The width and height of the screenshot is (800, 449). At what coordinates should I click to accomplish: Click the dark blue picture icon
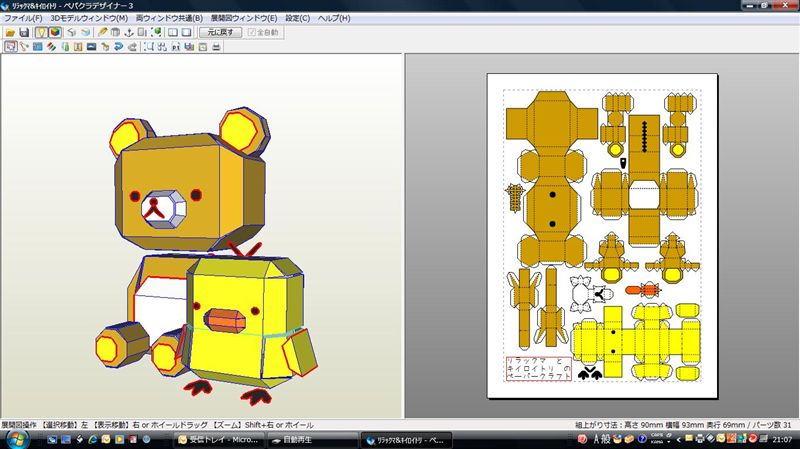coord(91,47)
